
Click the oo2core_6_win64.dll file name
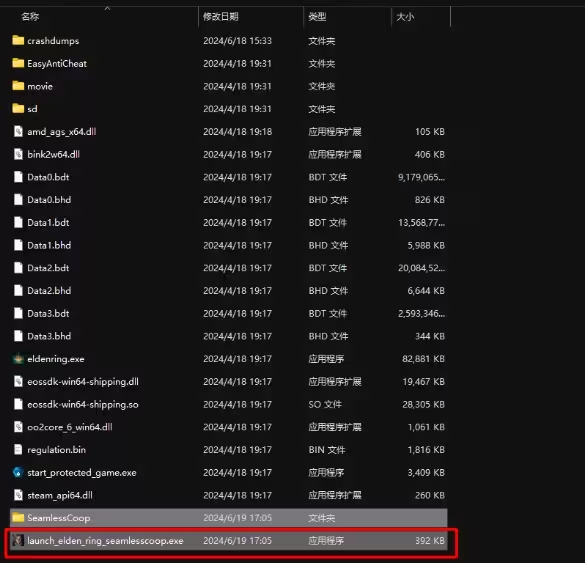click(70, 427)
